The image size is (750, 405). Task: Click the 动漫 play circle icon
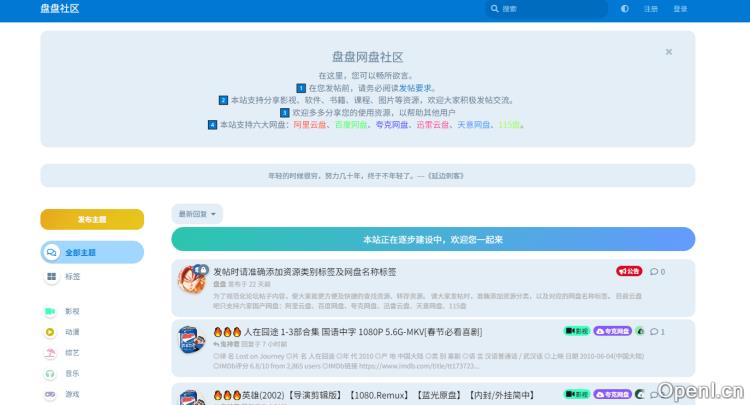[49, 332]
